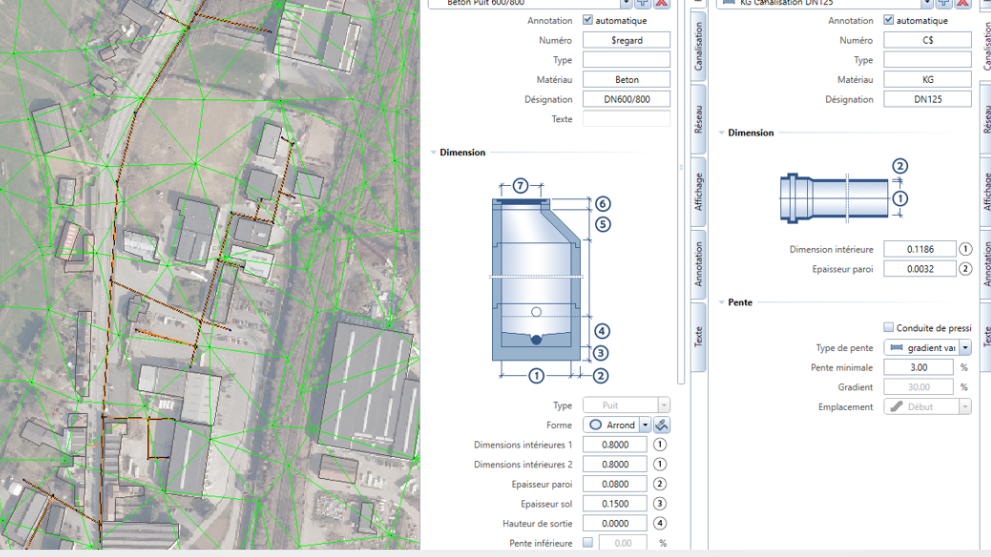Screen dimensions: 991x557
Task: Enable the Conduite de pression checkbox
Action: click(888, 327)
